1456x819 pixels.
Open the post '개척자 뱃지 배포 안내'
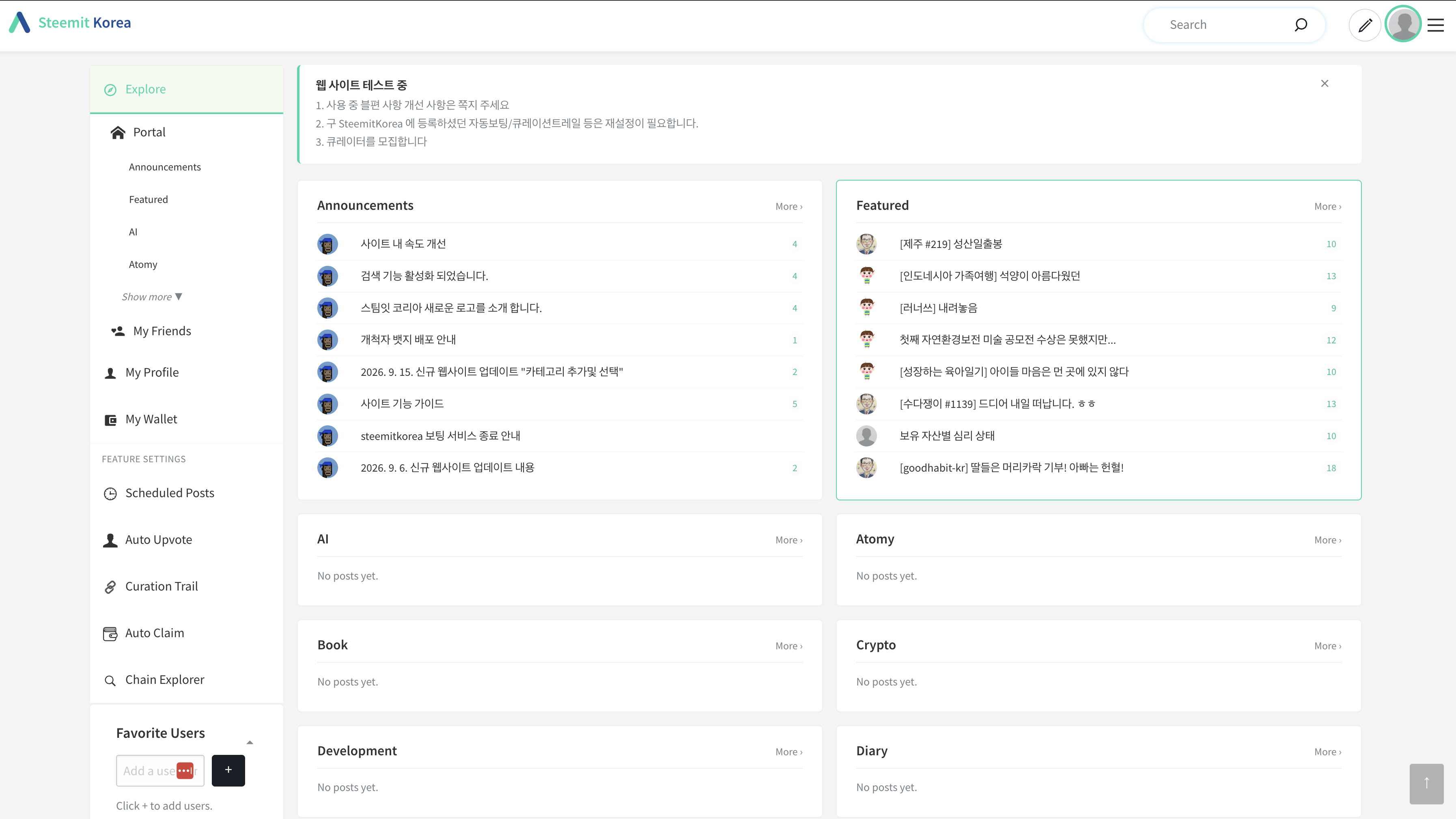[408, 340]
